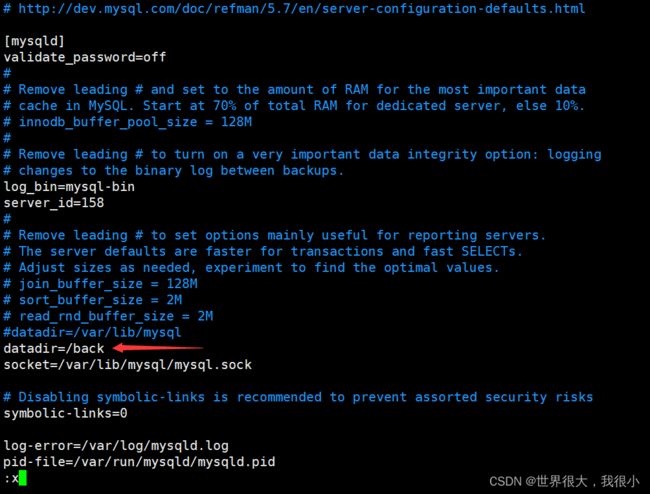Click the log-error=/var/log/mysqld.log line

point(116,446)
